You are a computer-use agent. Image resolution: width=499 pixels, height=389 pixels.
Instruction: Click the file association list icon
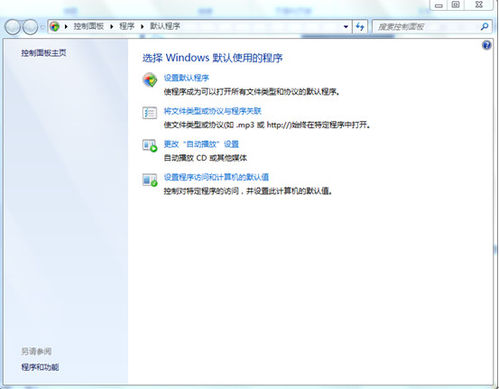point(150,113)
